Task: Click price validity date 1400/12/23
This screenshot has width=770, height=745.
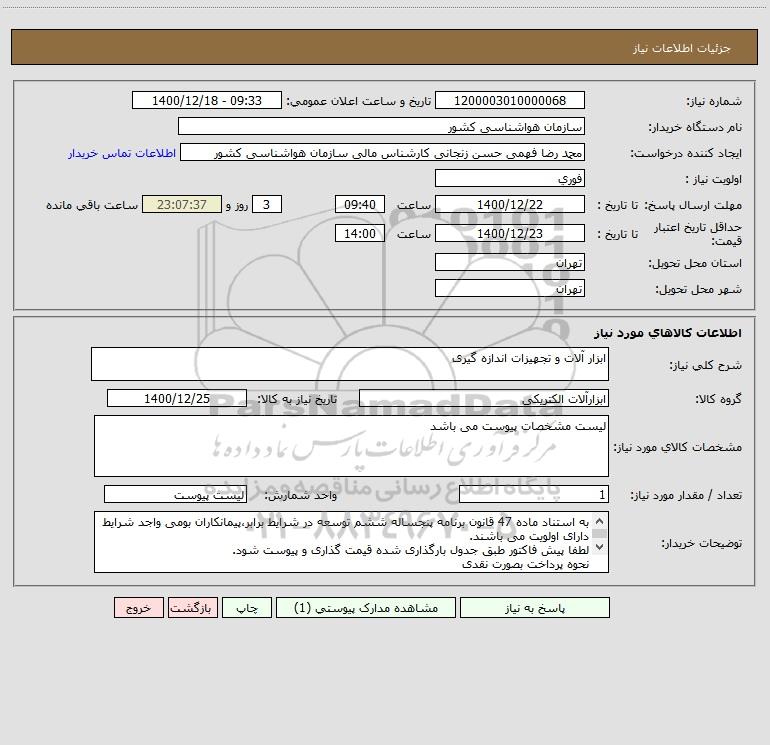Action: click(510, 233)
